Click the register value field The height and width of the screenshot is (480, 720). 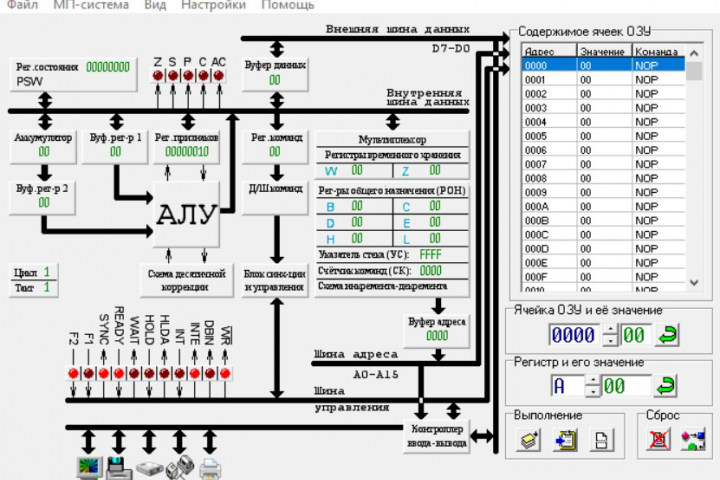(626, 386)
